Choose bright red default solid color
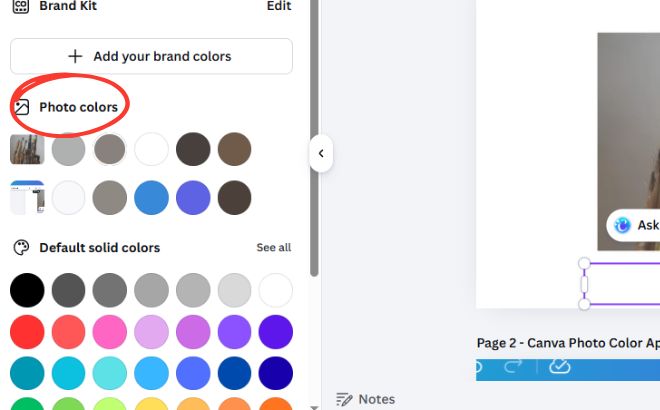Image resolution: width=660 pixels, height=410 pixels. pos(27,332)
